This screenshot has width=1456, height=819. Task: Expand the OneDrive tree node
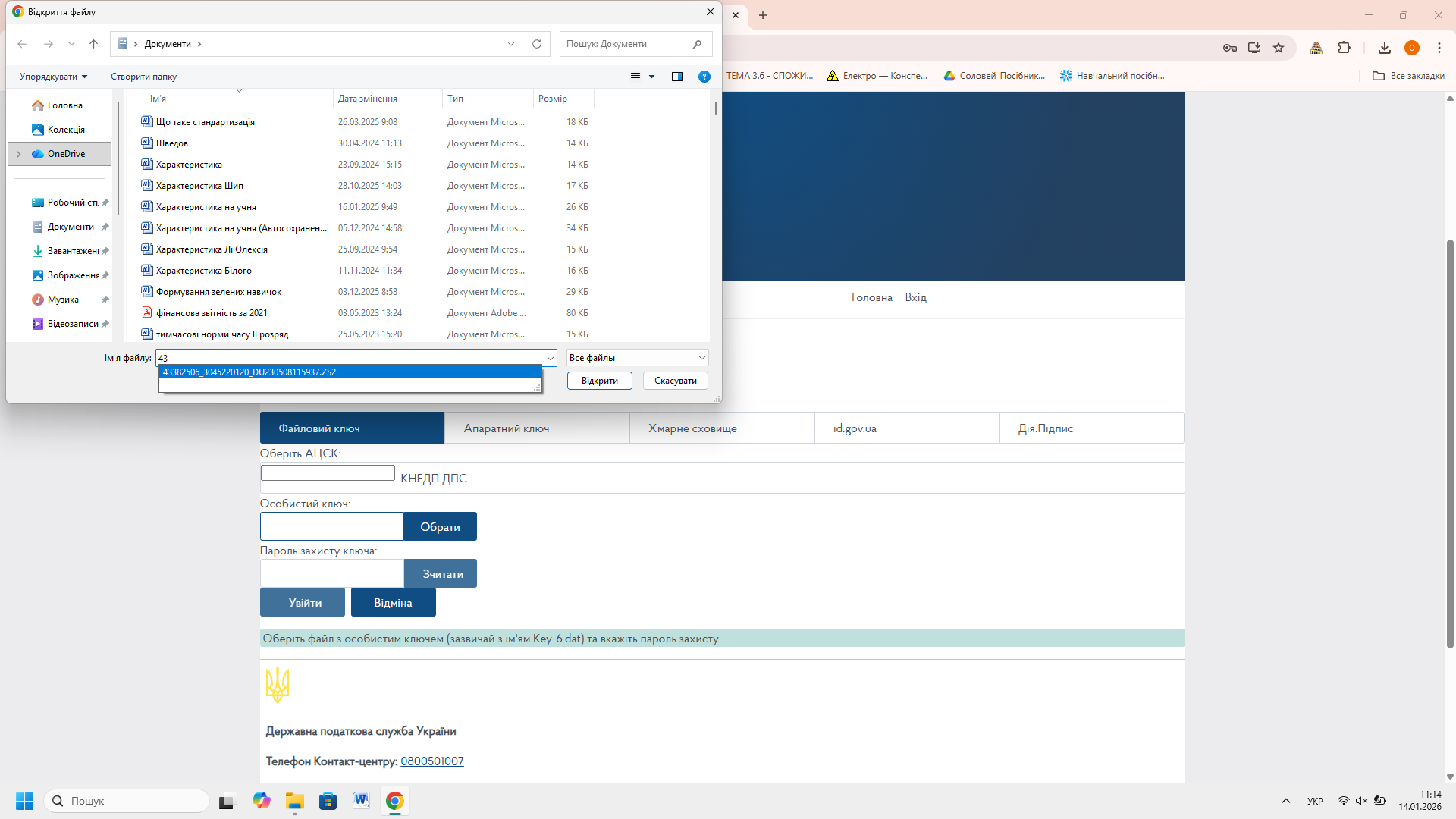(x=19, y=154)
